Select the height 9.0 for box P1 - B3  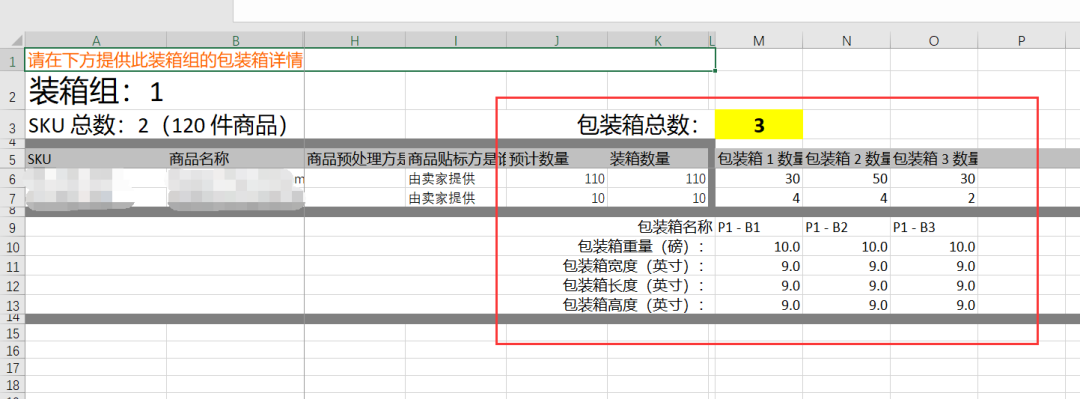click(966, 305)
